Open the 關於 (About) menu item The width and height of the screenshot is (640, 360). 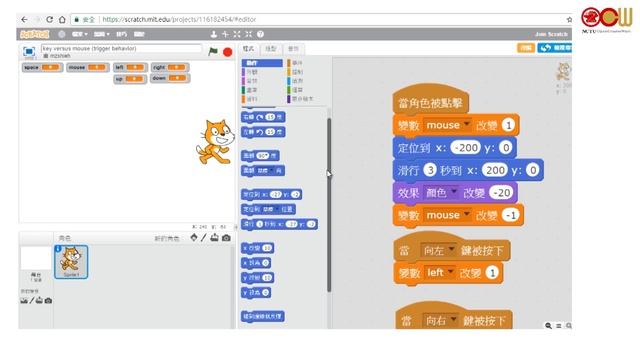point(139,34)
